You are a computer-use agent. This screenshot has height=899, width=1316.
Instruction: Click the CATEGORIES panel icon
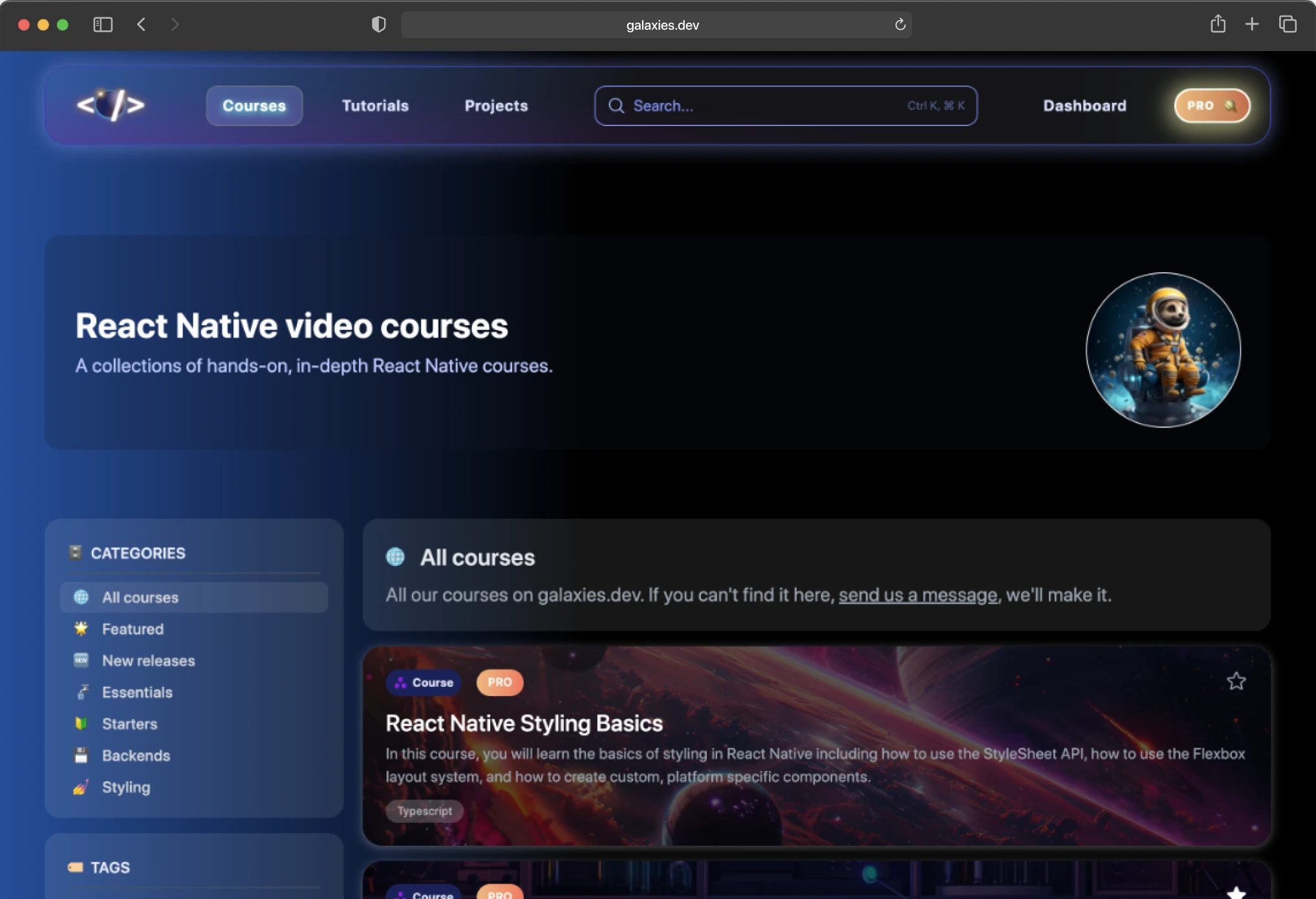76,551
